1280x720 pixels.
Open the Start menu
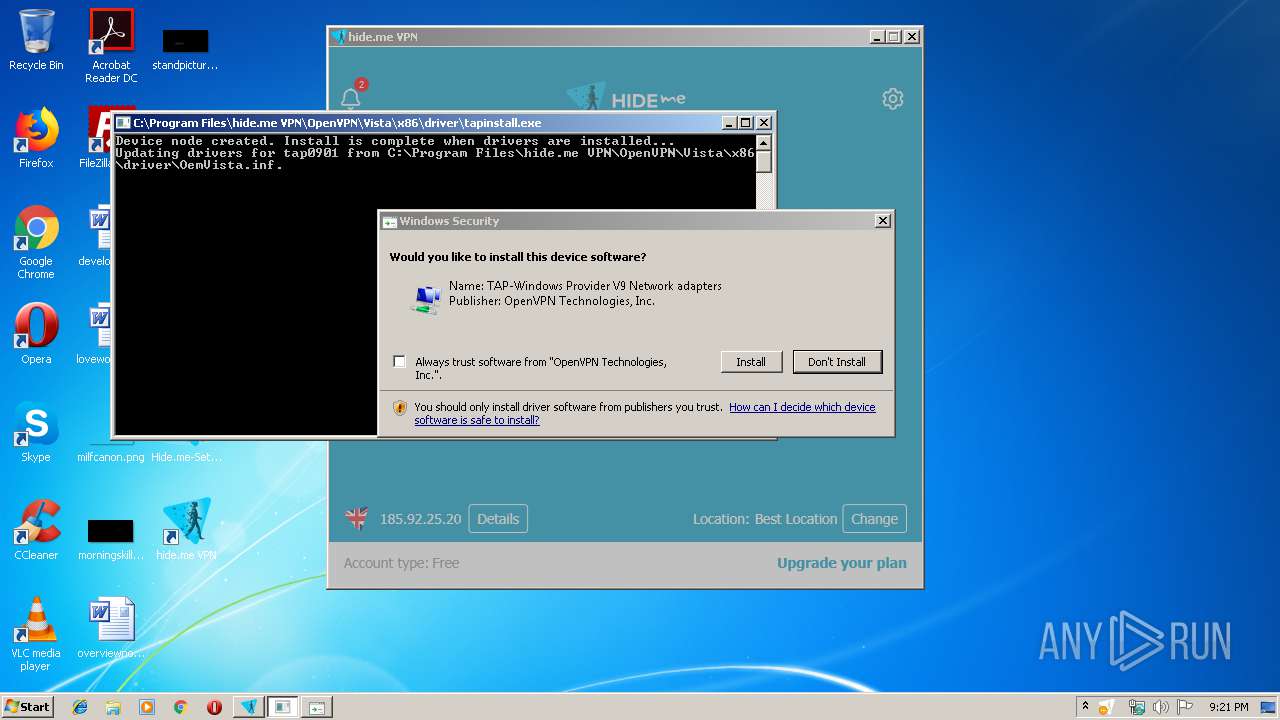(x=28, y=707)
